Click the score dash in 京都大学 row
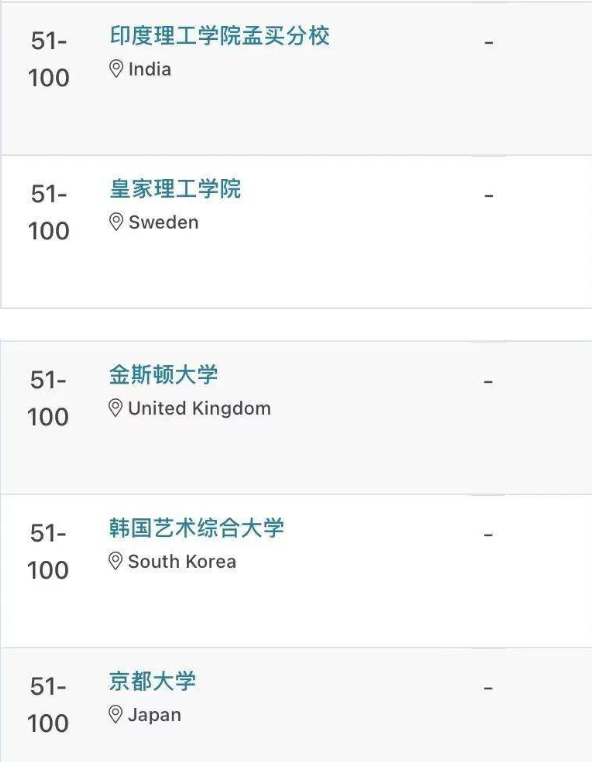The height and width of the screenshot is (762, 592). pos(488,688)
